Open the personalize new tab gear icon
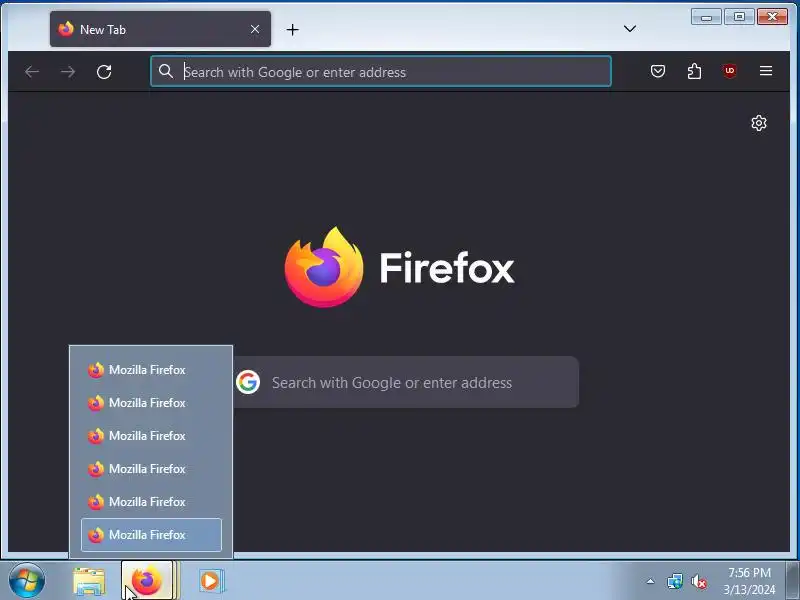Image resolution: width=800 pixels, height=600 pixels. 759,123
